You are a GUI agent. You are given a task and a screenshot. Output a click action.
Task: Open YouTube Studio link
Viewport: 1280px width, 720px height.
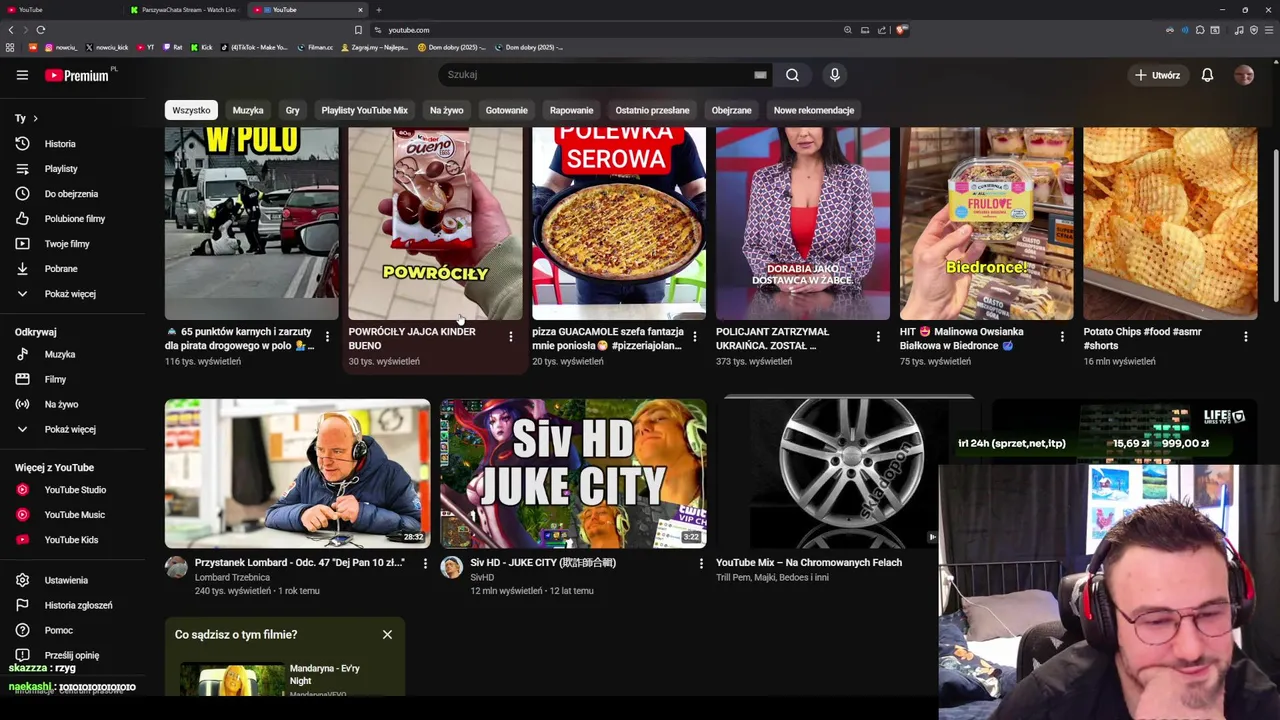(74, 490)
